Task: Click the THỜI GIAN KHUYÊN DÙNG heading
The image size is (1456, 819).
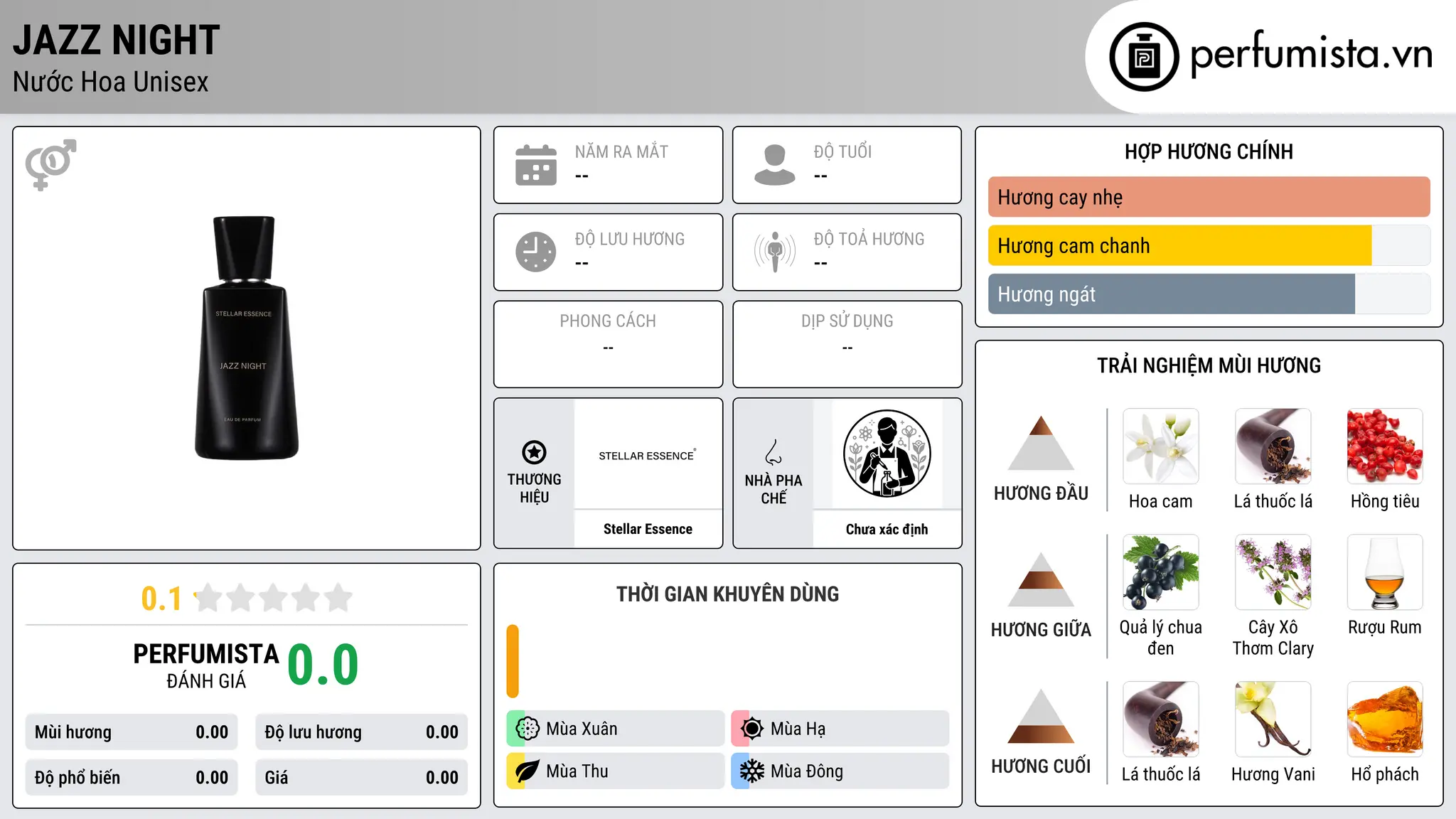Action: click(x=727, y=594)
